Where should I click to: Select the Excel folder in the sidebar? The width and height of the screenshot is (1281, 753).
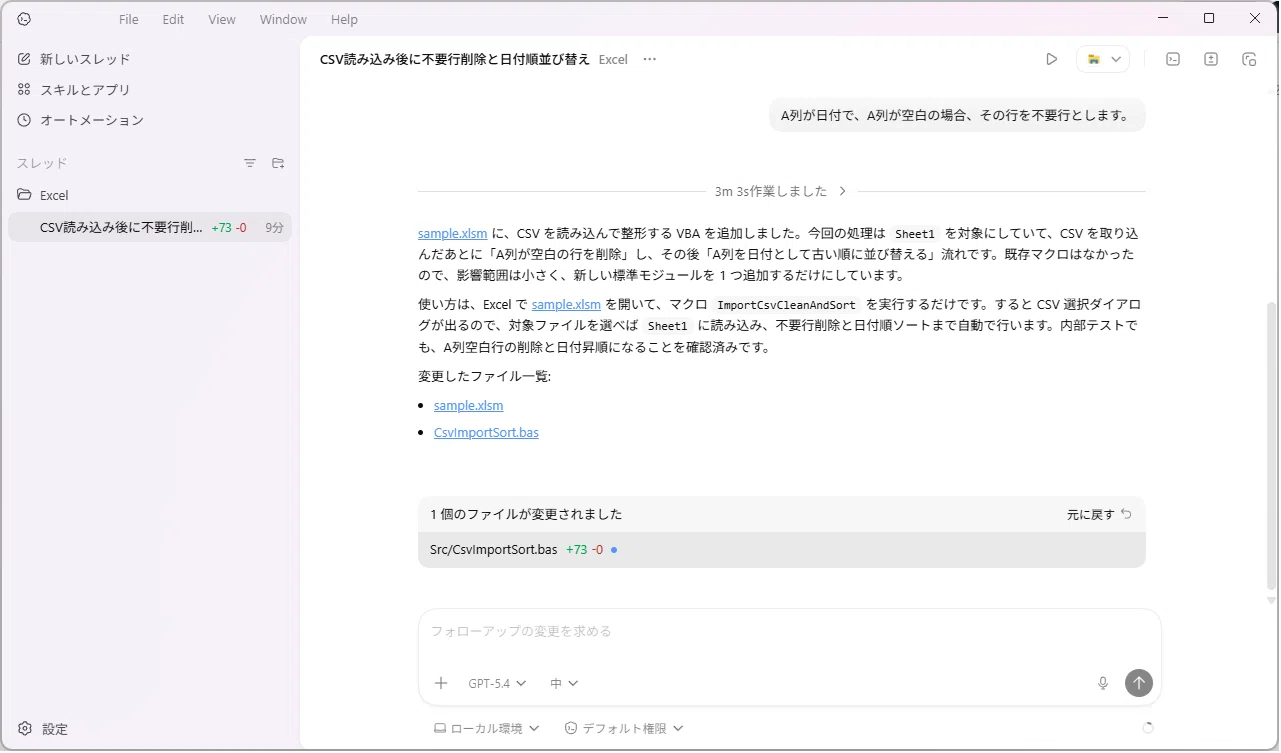pyautogui.click(x=150, y=195)
